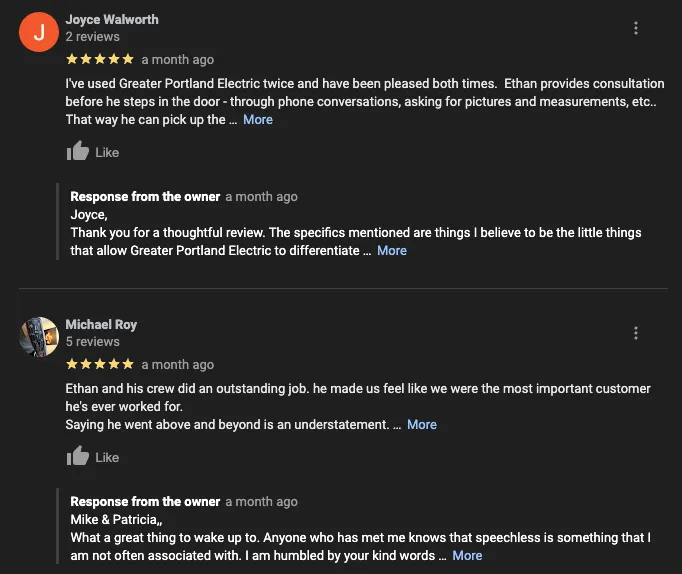Expand Joyce Walworth's review with More

258,120
